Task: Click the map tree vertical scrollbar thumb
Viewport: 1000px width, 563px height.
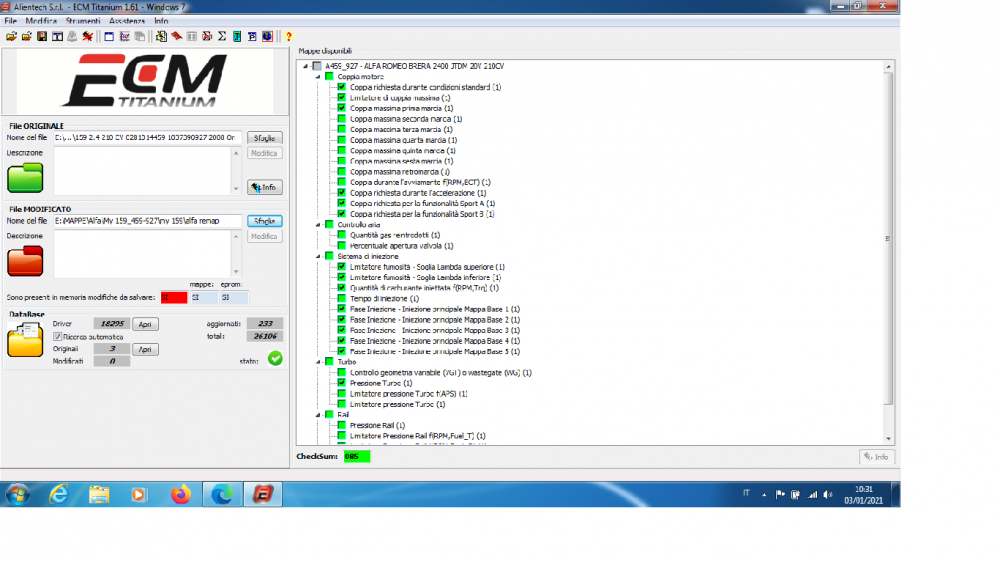Action: coord(888,238)
